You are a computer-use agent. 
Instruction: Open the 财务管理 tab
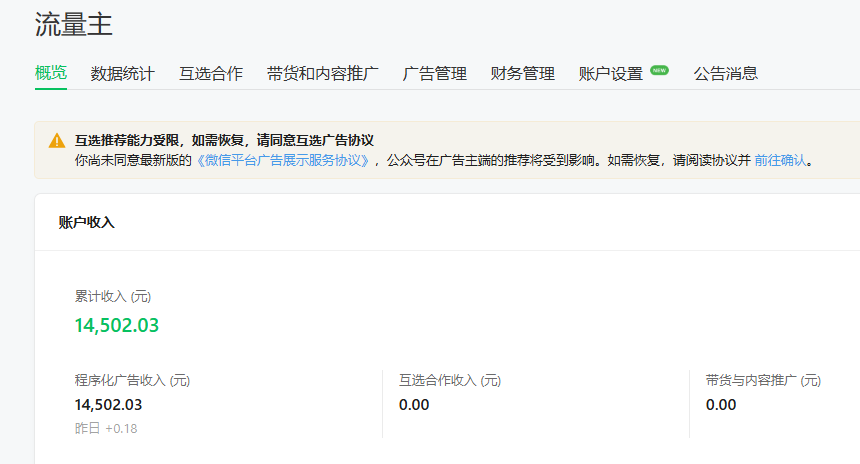(x=522, y=73)
